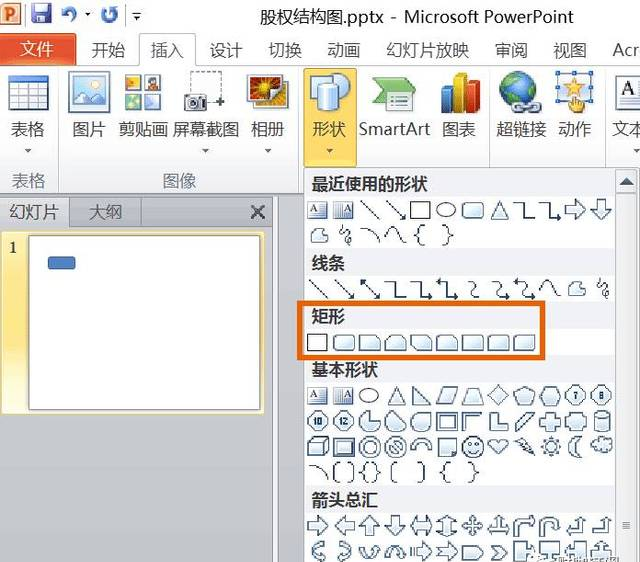Pick the quad arrow in 箭头总汇
Screen dimensions: 640x562
(472, 526)
